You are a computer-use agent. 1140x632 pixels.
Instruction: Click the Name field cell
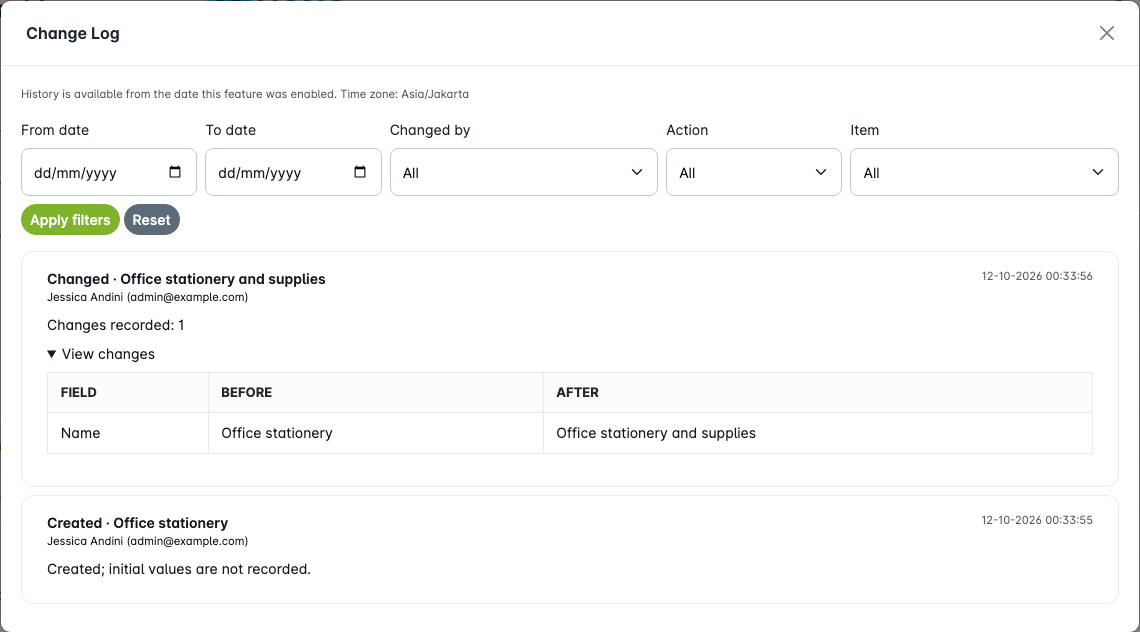(128, 433)
